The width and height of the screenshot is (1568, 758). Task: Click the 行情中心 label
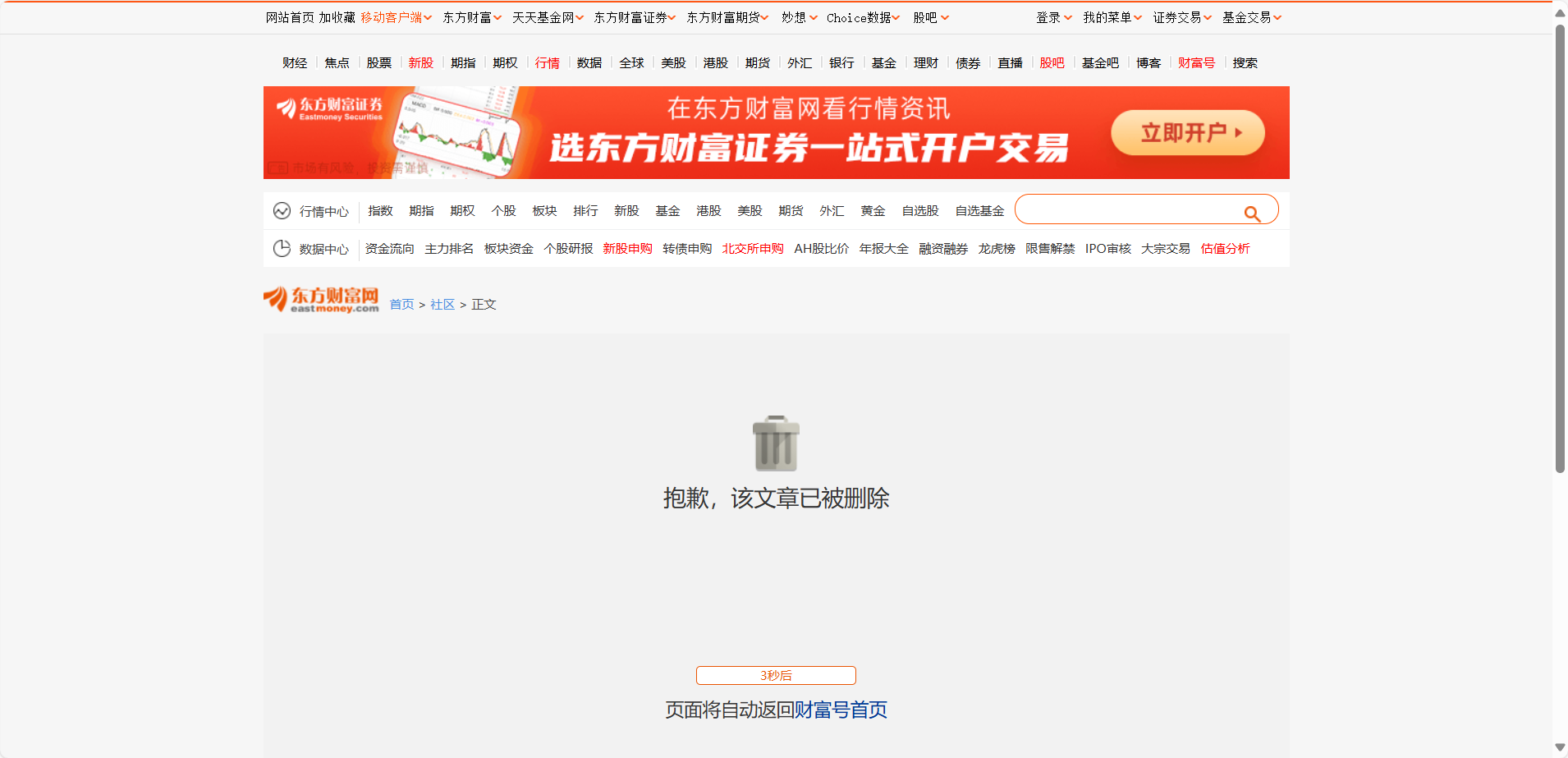[323, 212]
